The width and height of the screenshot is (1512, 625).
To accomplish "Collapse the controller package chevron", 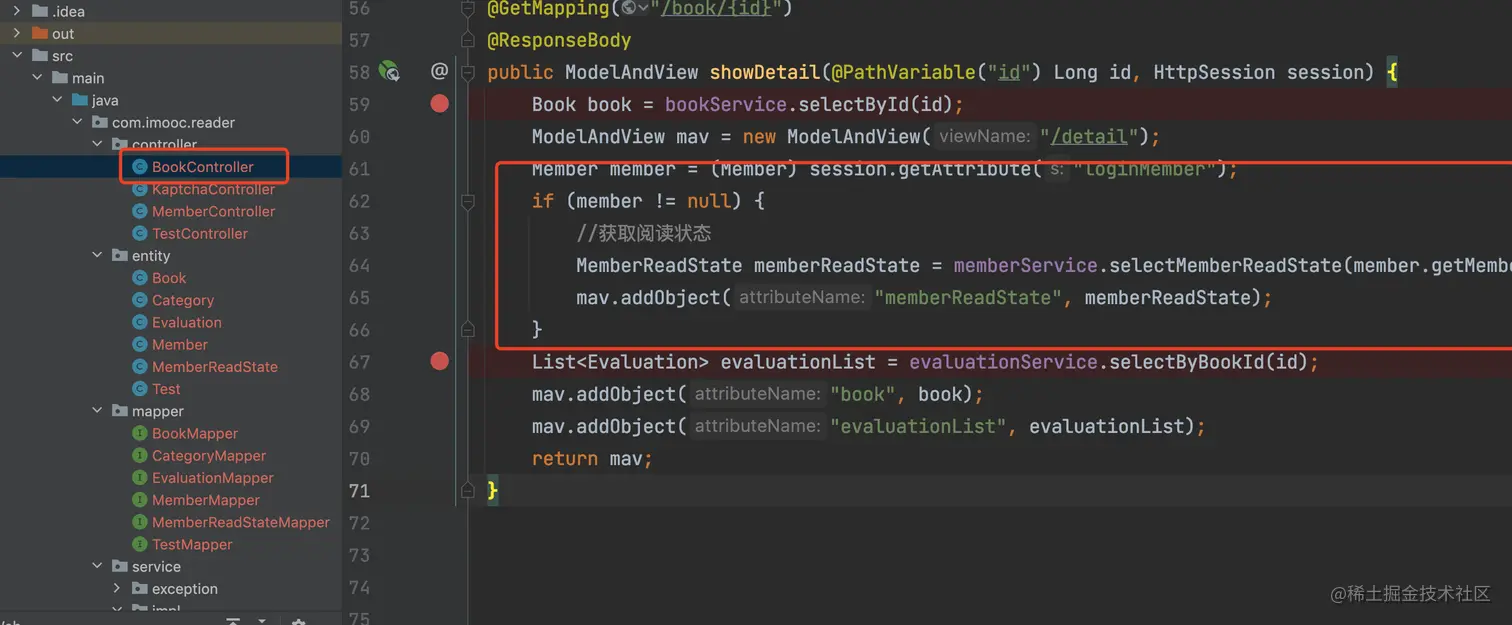I will 97,144.
